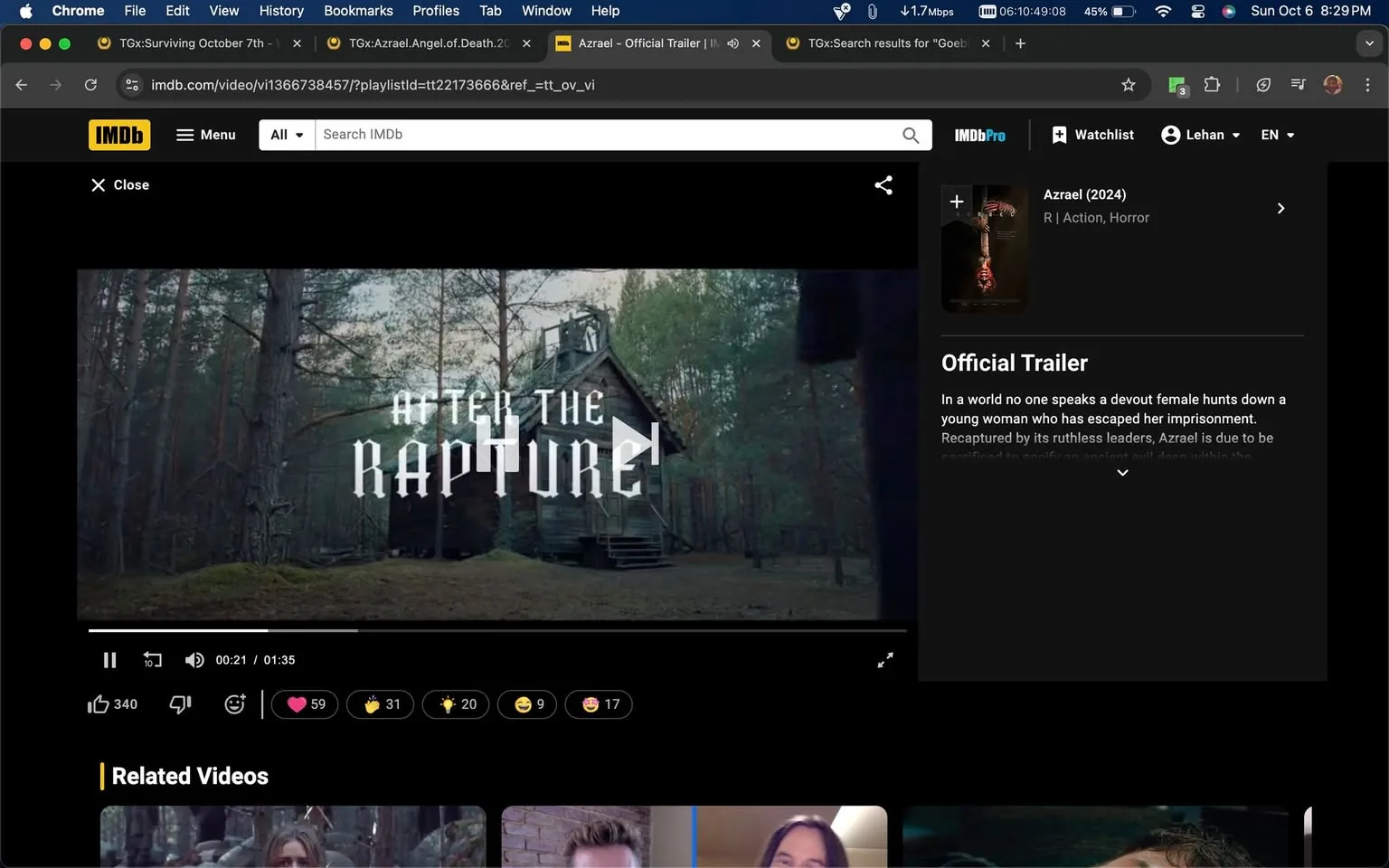Open the IMDb search with the magnifier icon

[911, 134]
